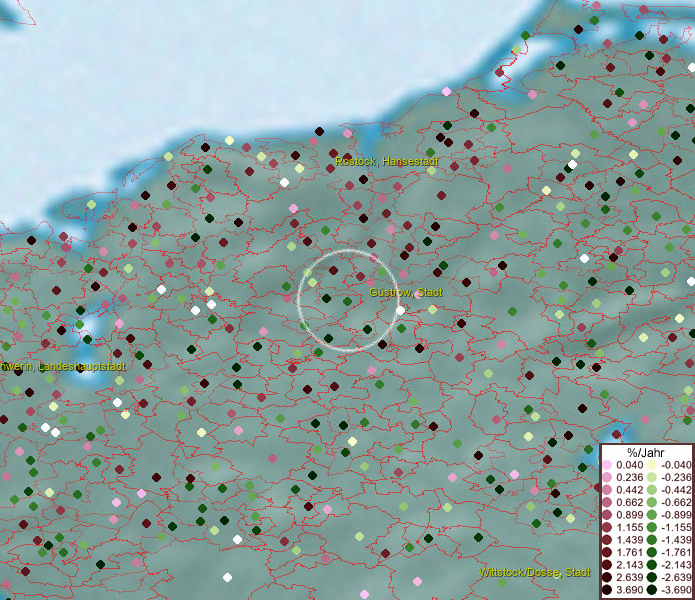This screenshot has height=600, width=695.
Task: Pick the 2.143 dark red swatch
Action: coord(607,565)
